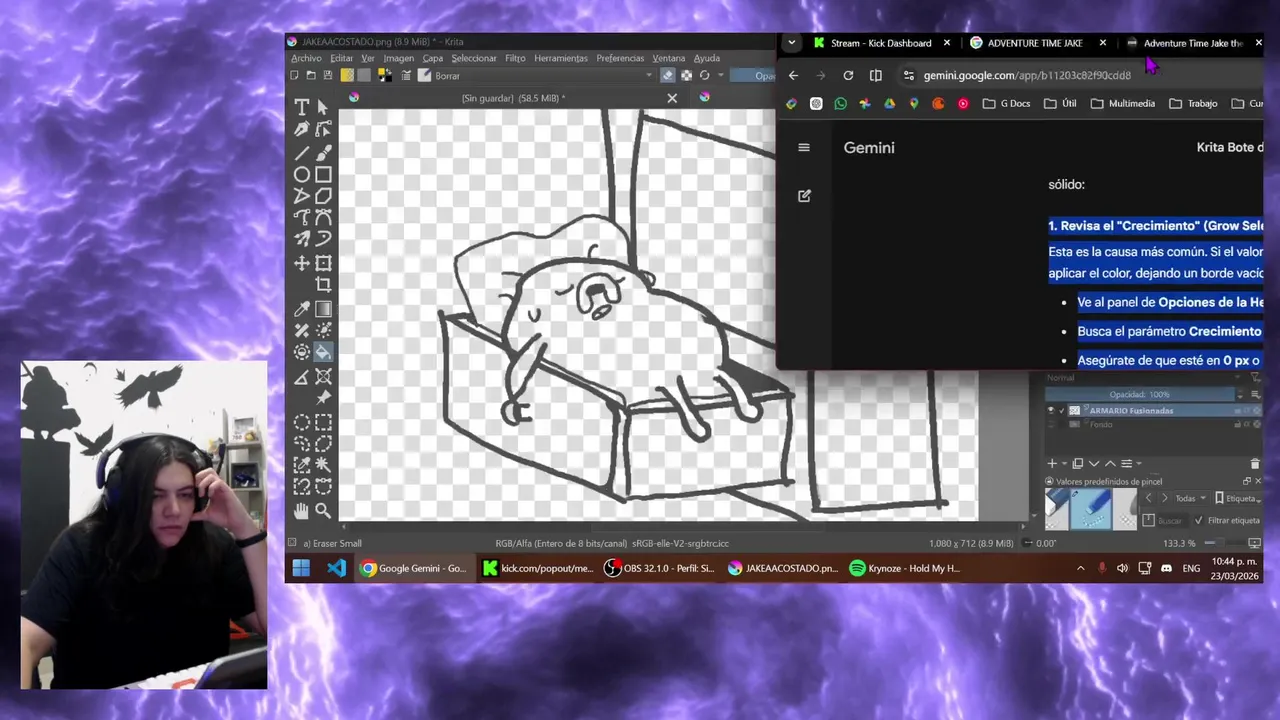This screenshot has height=720, width=1280.
Task: Open the Archivo menu
Action: click(306, 58)
